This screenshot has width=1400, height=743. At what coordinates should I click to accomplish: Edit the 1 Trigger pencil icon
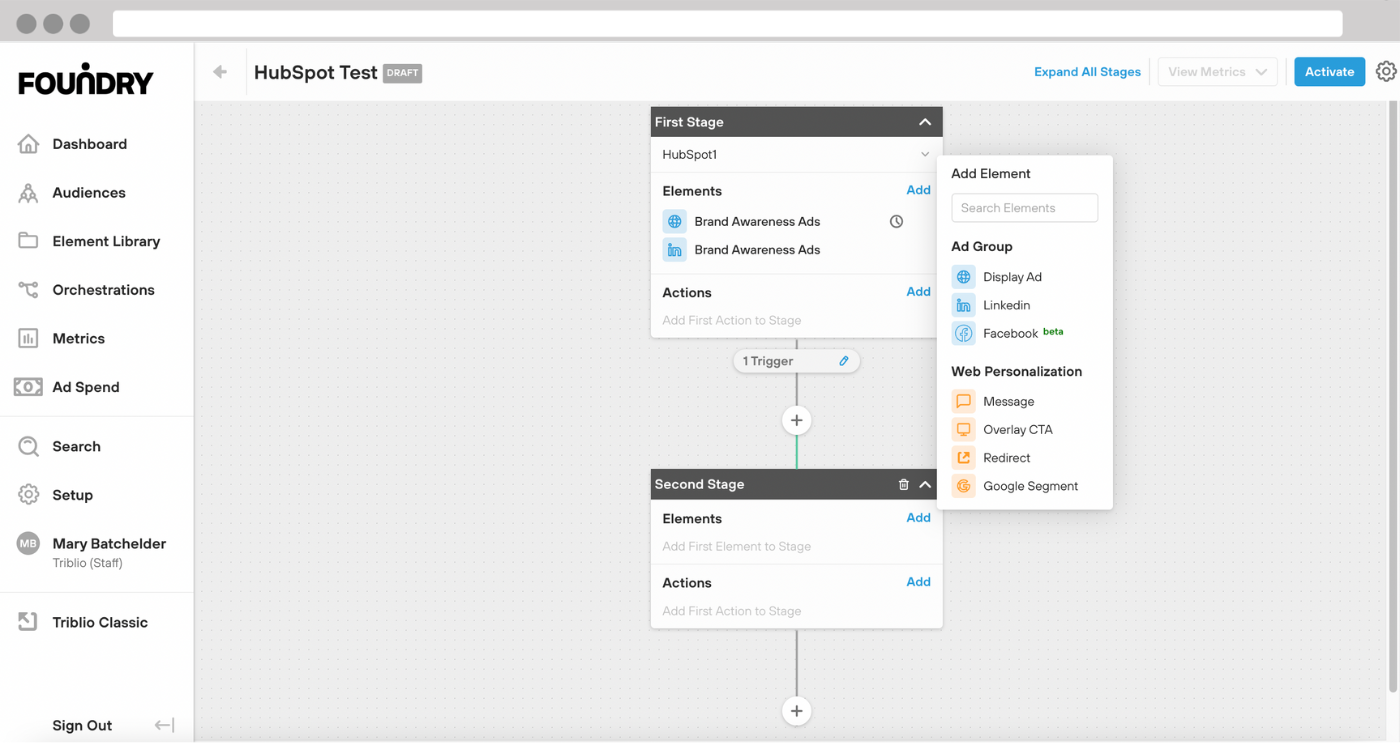[x=844, y=361]
